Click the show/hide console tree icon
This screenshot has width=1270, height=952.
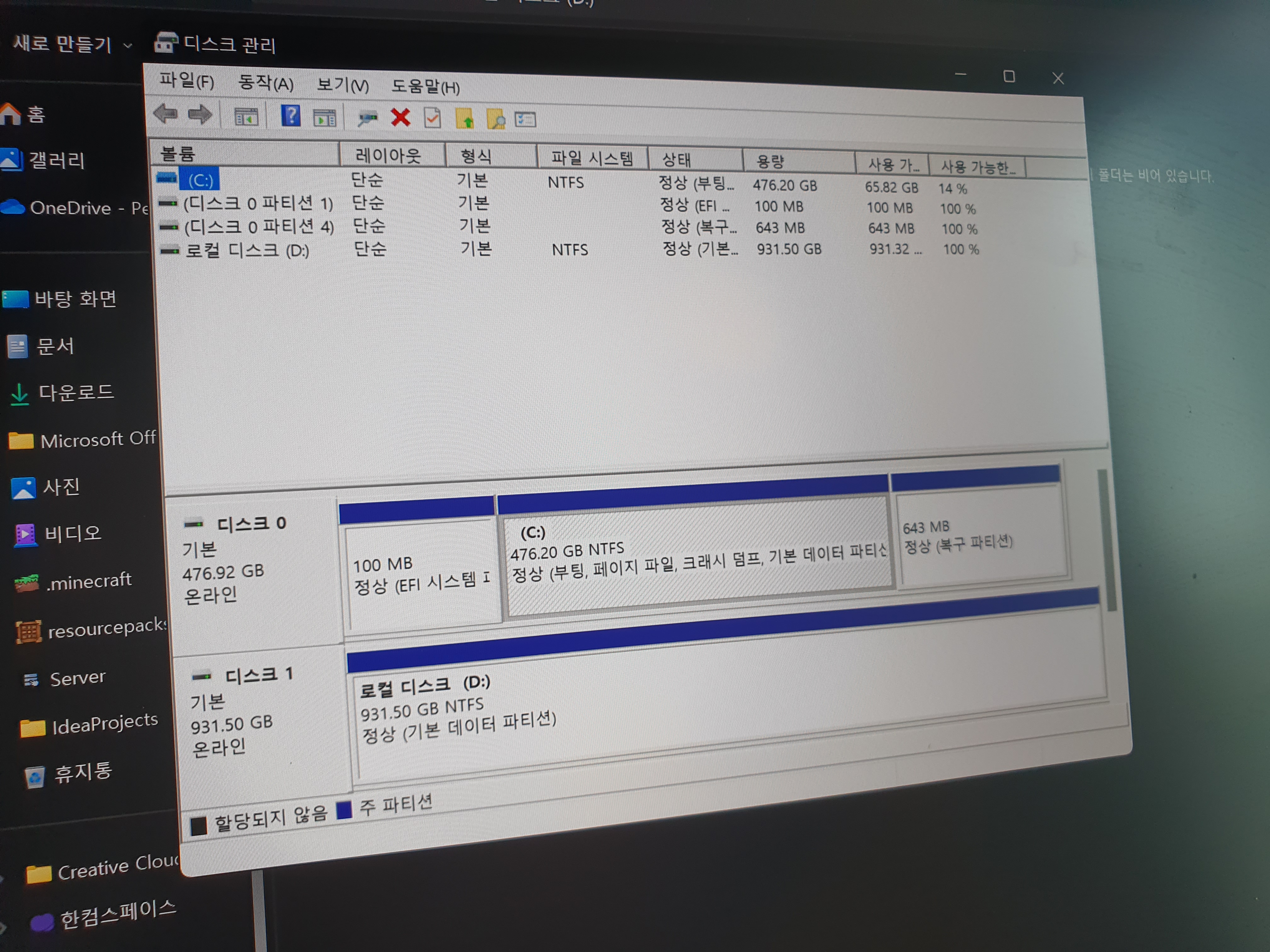(x=246, y=117)
